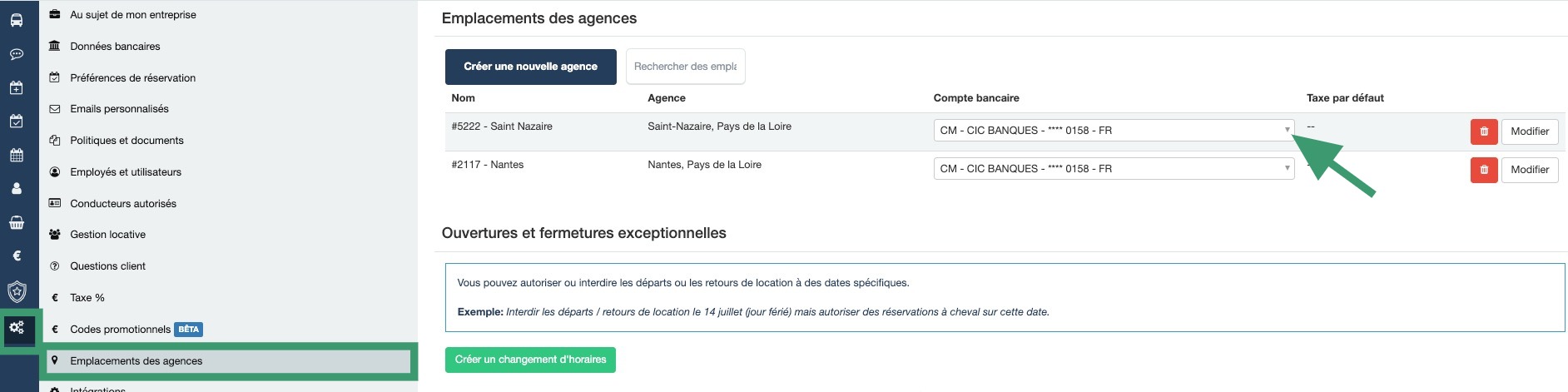Click the shopping basket sidebar icon

[17, 222]
